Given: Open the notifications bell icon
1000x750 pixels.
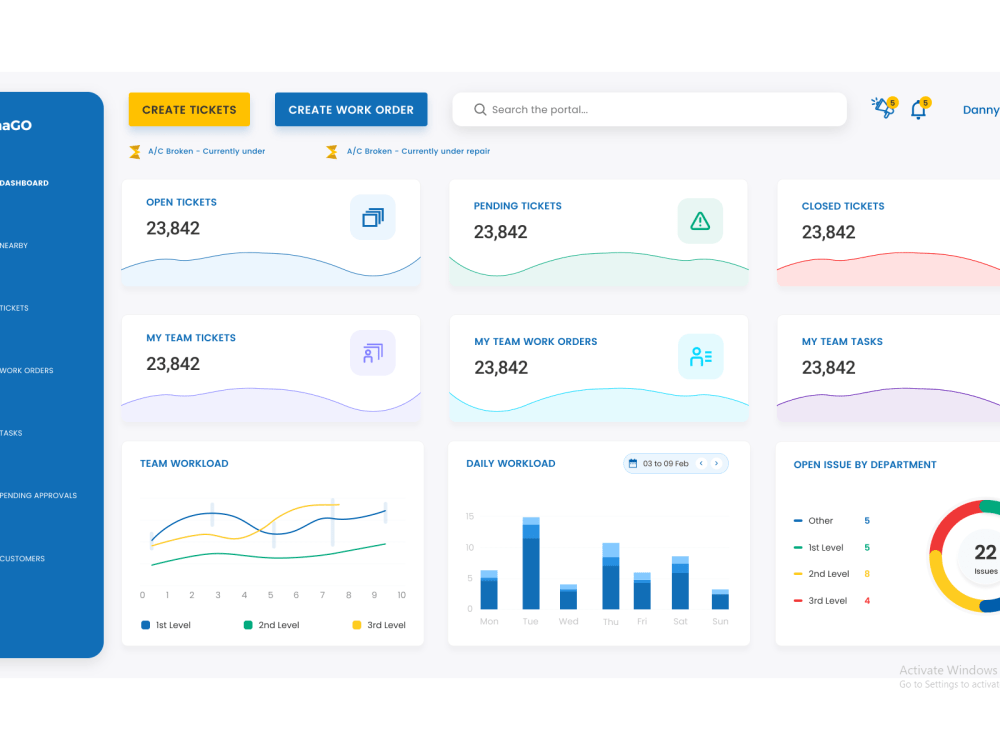Looking at the screenshot, I should point(919,109).
